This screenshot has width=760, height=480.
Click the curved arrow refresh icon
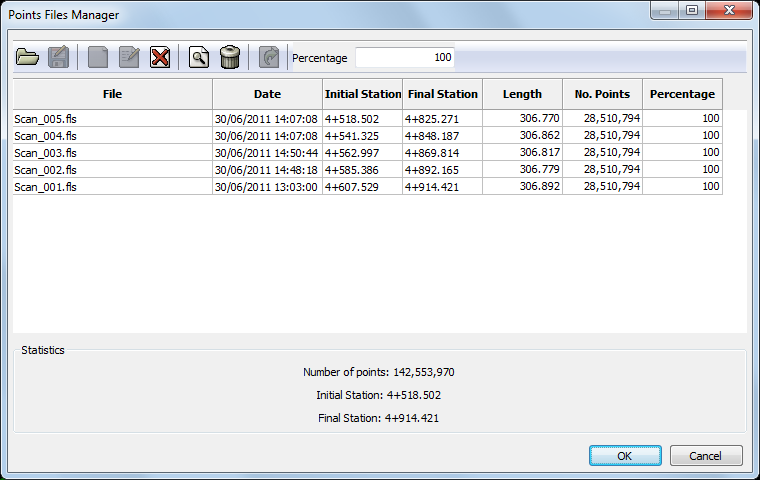(269, 57)
